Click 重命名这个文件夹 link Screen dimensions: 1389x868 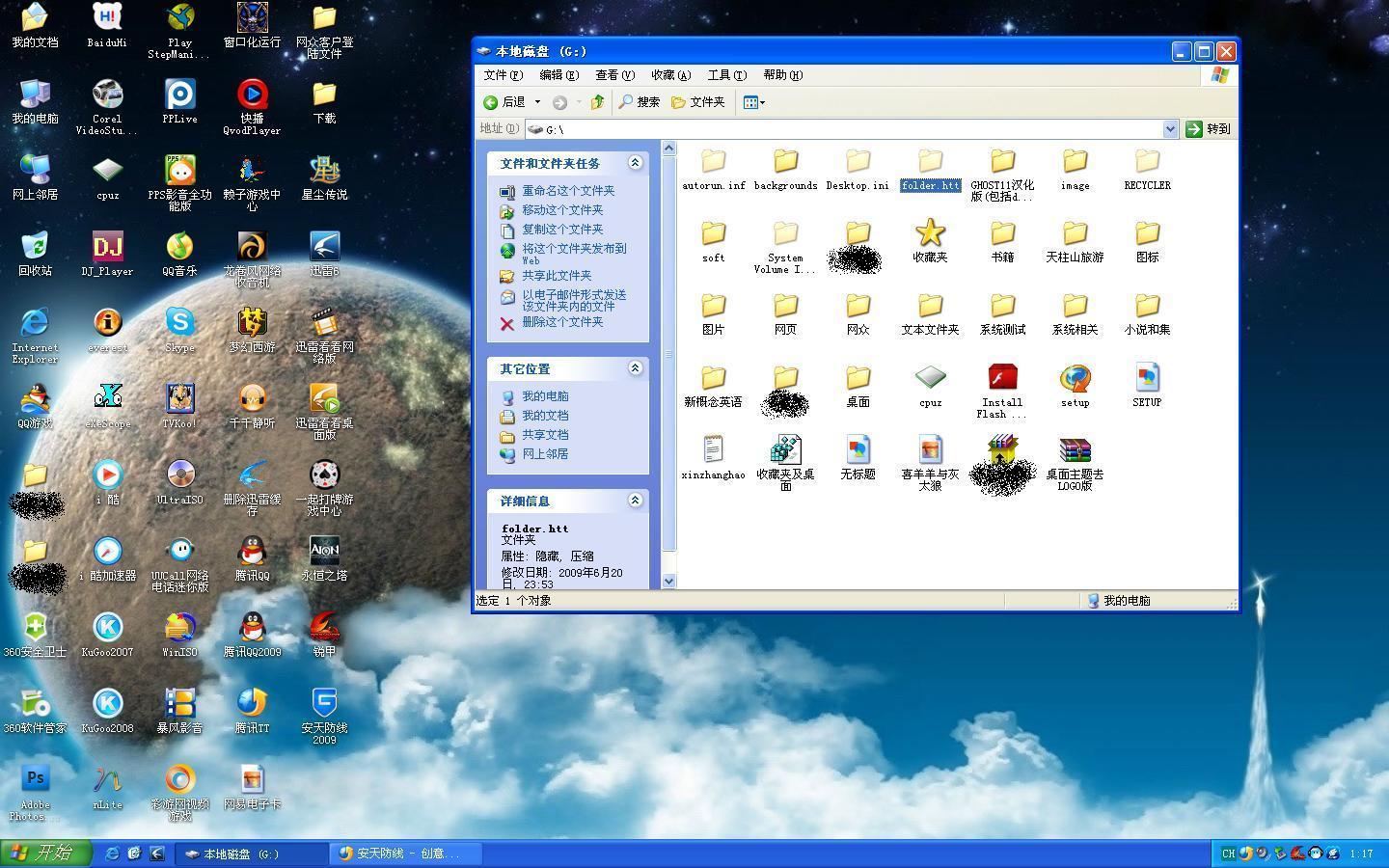tap(568, 191)
